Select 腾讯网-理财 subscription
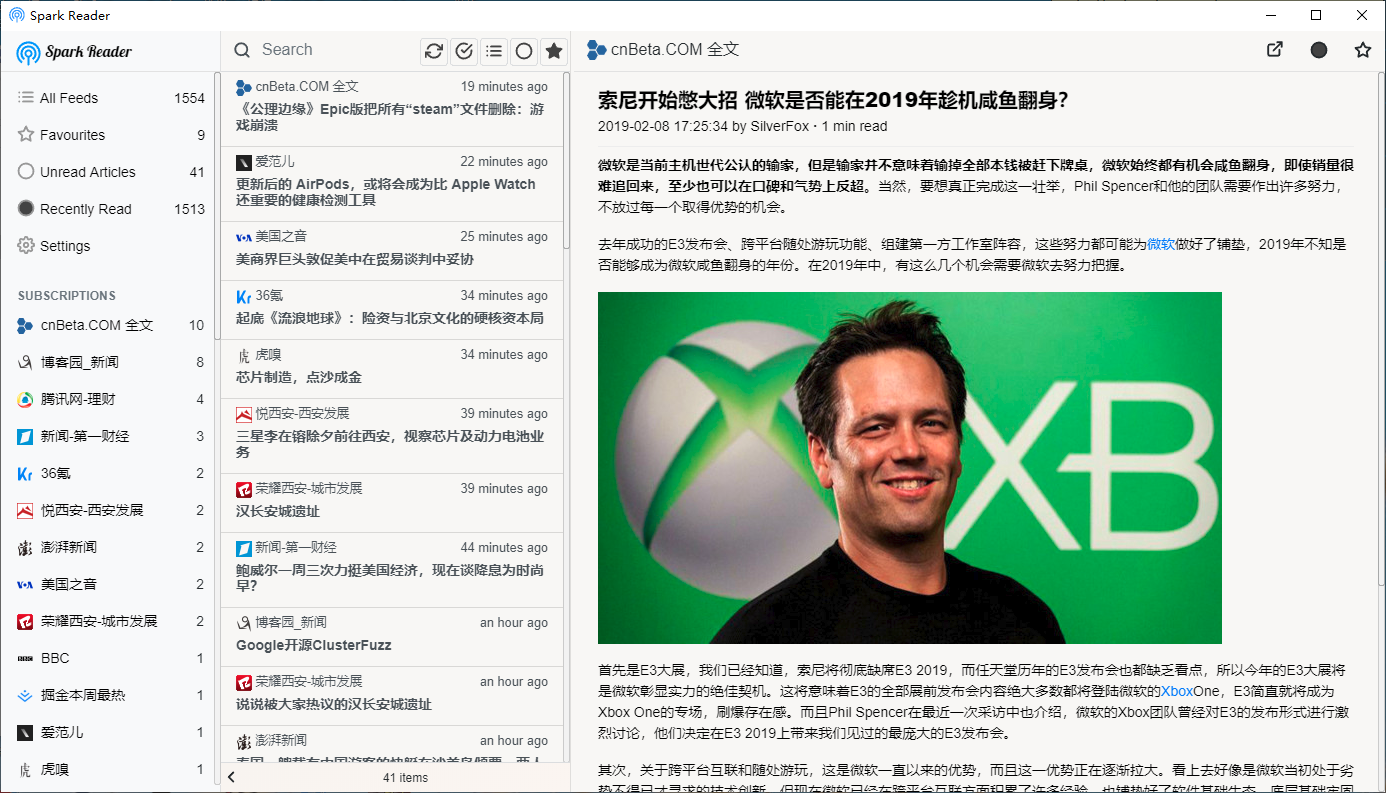This screenshot has height=793, width=1386. coord(110,399)
